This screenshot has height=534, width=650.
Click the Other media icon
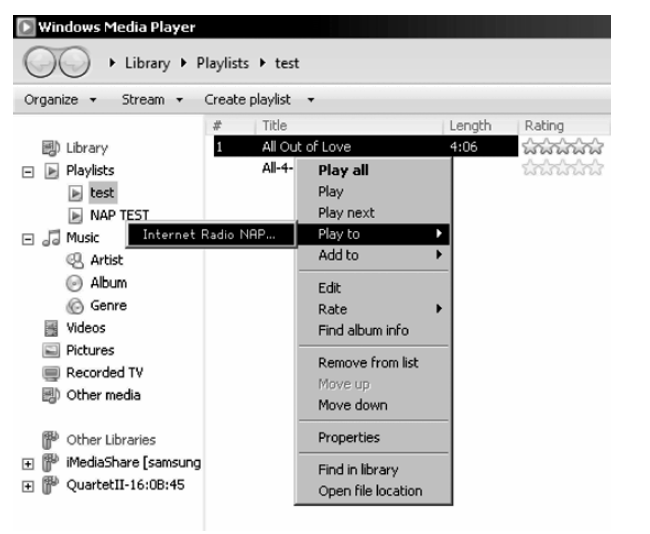pos(51,395)
